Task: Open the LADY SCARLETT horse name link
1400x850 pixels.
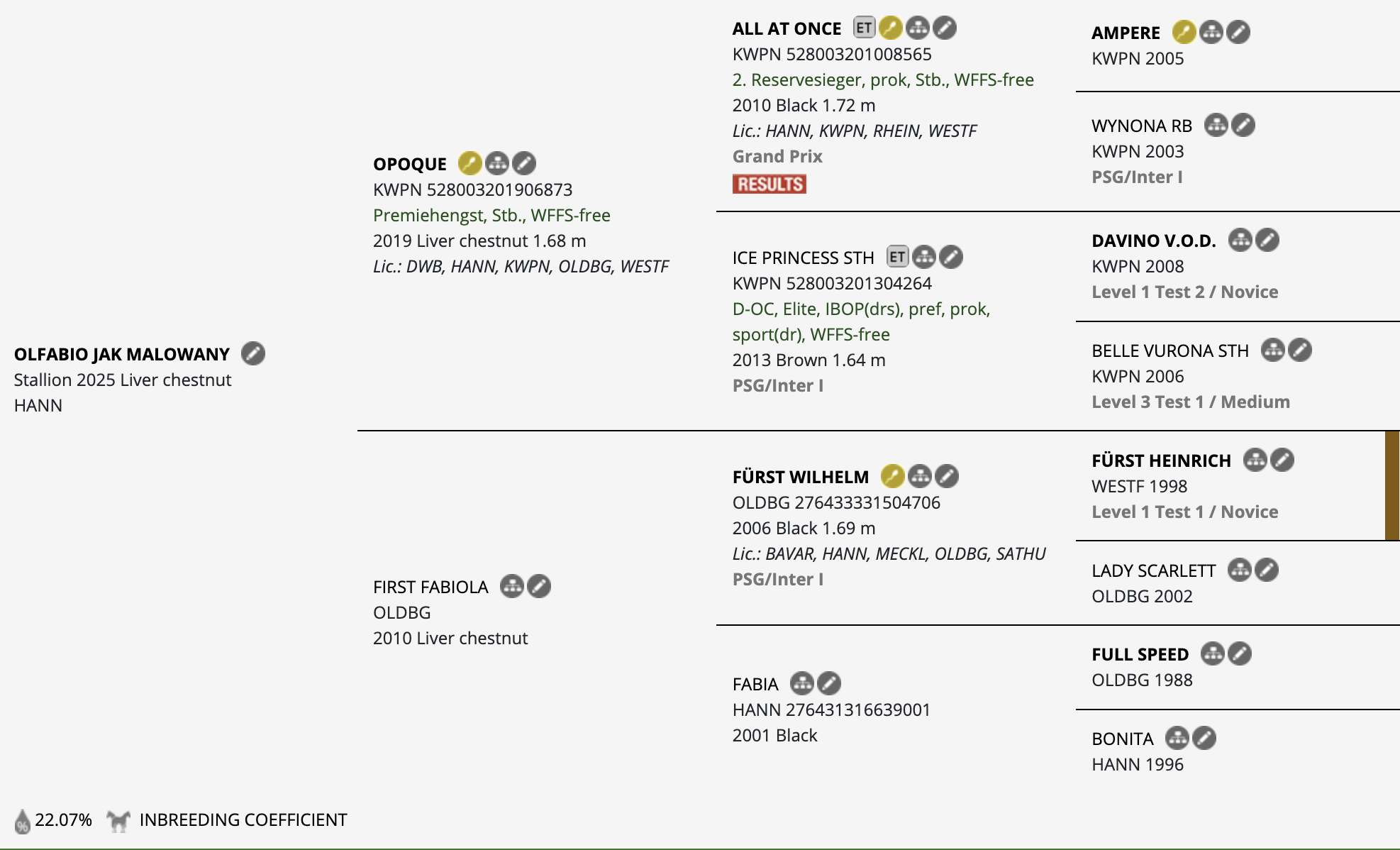Action: [1153, 570]
